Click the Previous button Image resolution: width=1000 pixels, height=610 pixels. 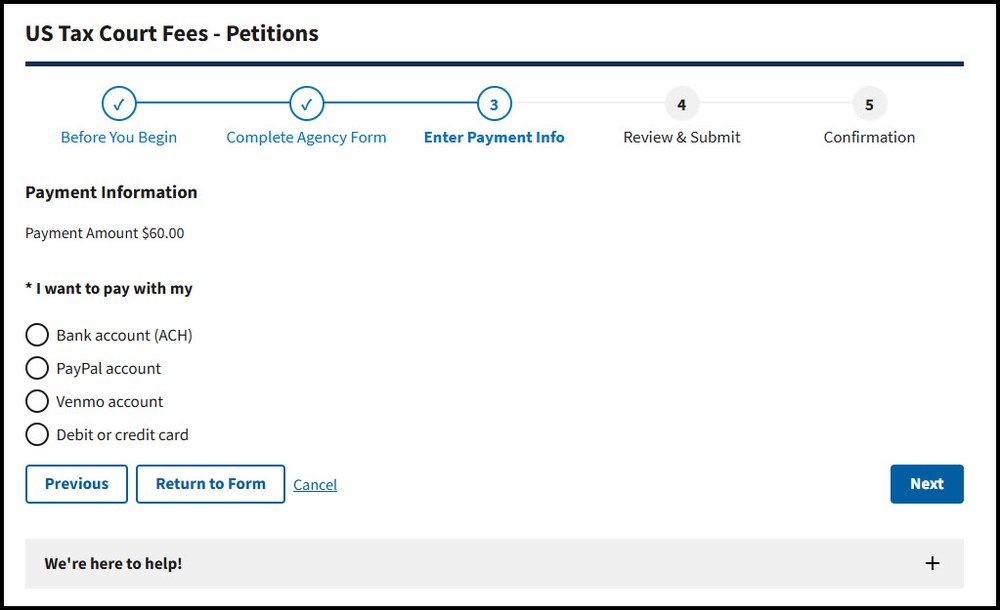click(x=76, y=483)
